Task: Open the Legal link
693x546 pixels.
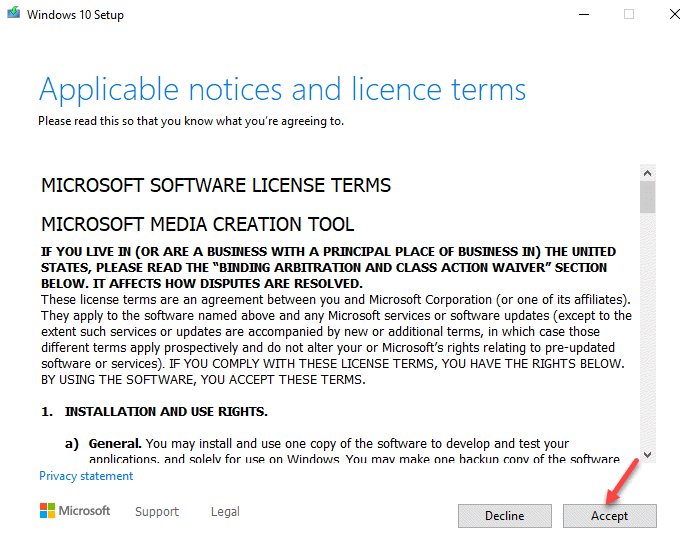Action: pos(225,512)
